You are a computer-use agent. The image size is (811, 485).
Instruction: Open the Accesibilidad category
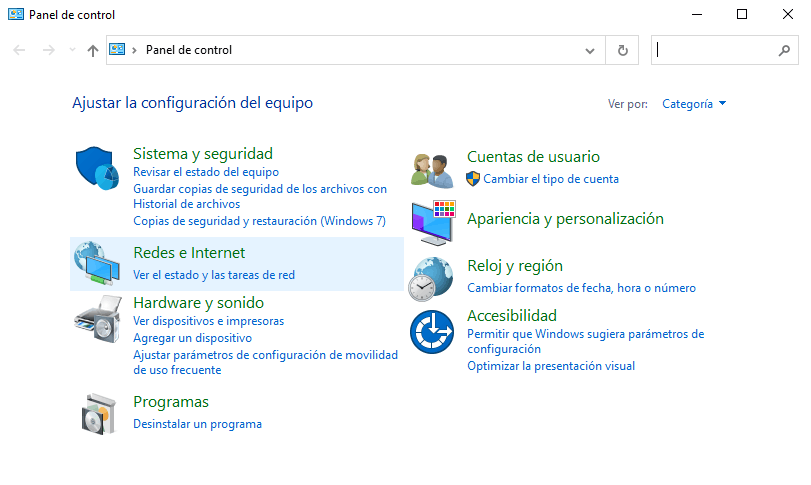512,315
